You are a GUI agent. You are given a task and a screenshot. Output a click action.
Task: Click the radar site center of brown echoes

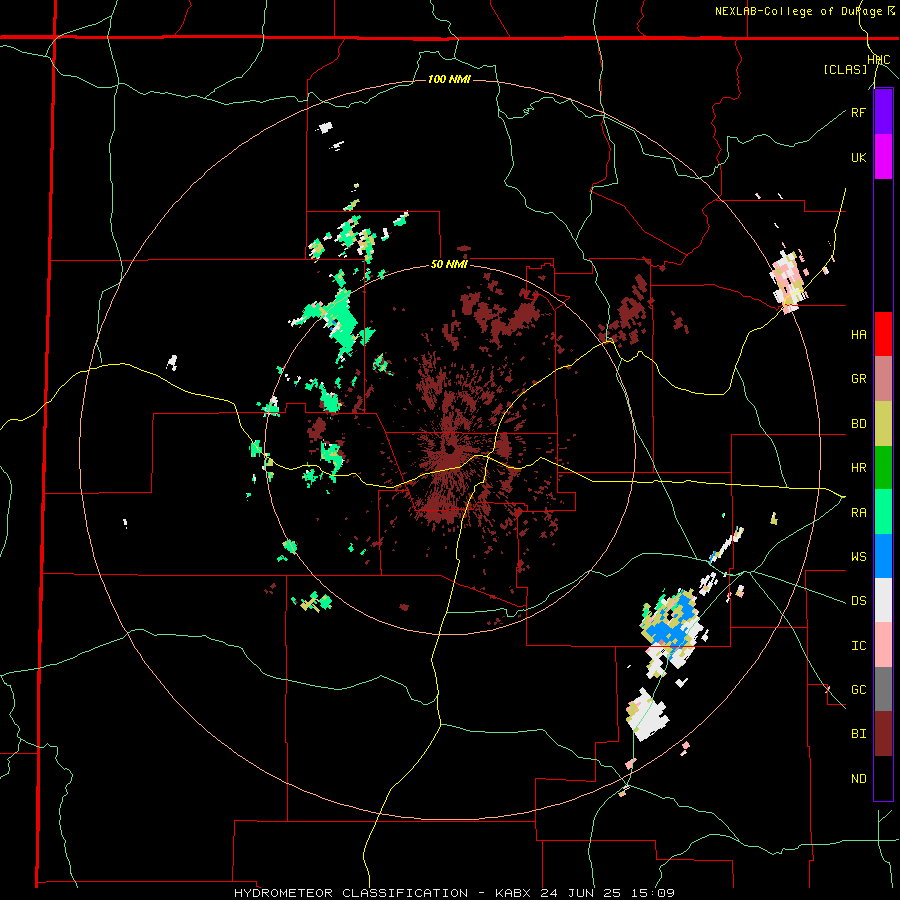click(x=449, y=448)
